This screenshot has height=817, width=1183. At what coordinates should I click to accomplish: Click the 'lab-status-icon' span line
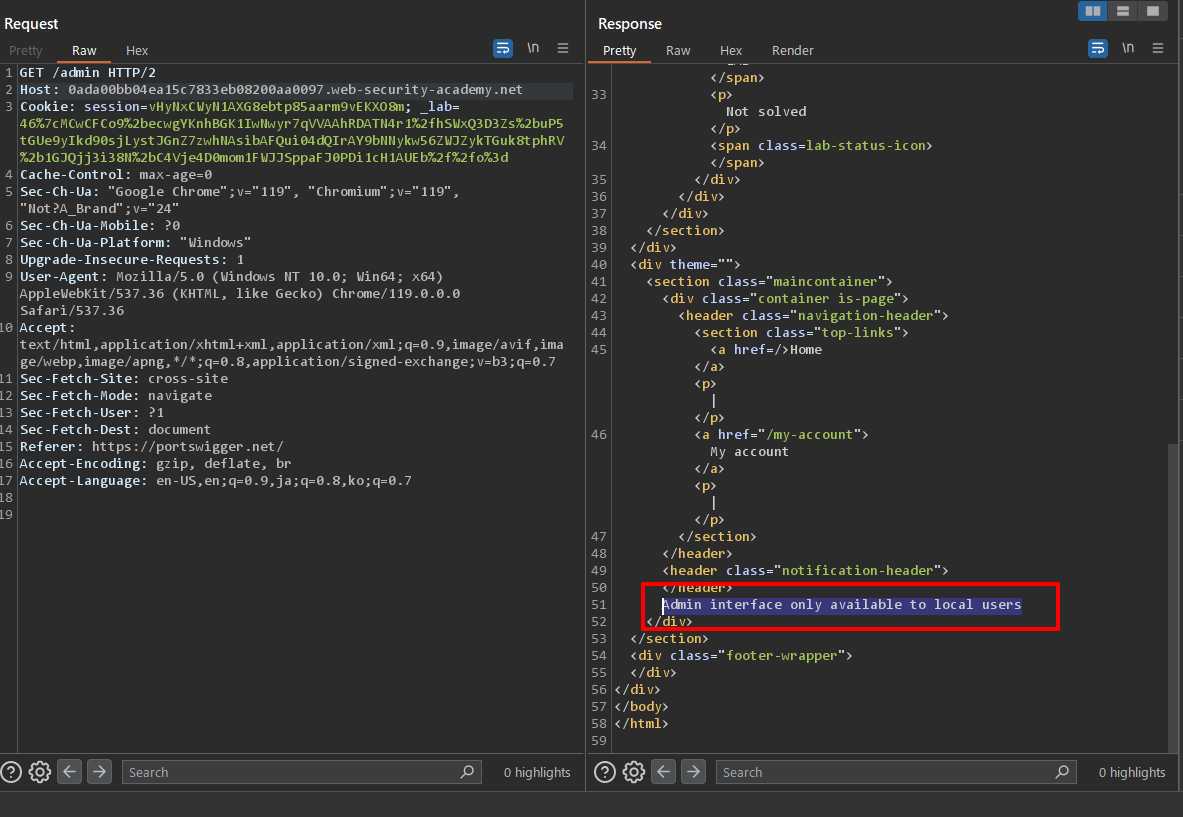821,145
